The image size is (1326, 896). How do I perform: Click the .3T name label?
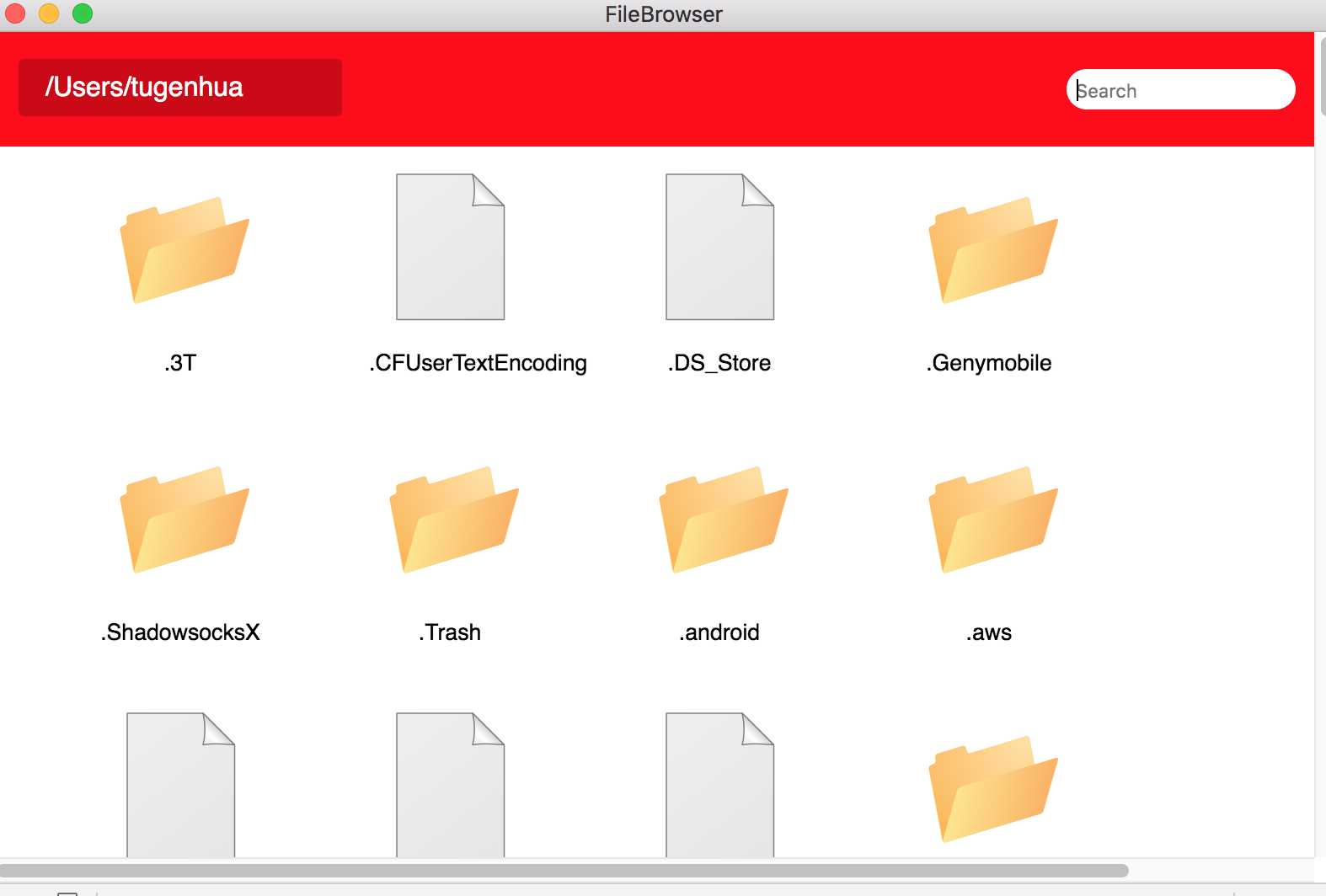180,363
